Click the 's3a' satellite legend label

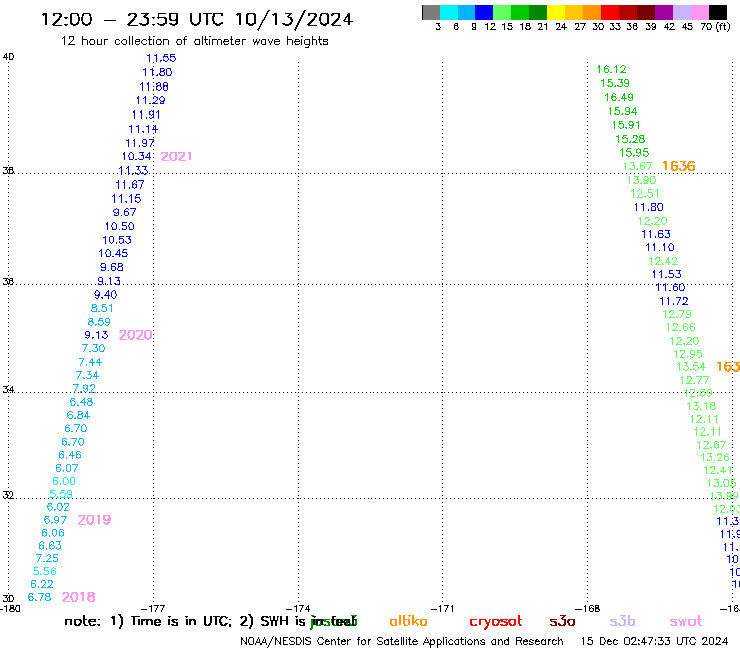pyautogui.click(x=562, y=621)
